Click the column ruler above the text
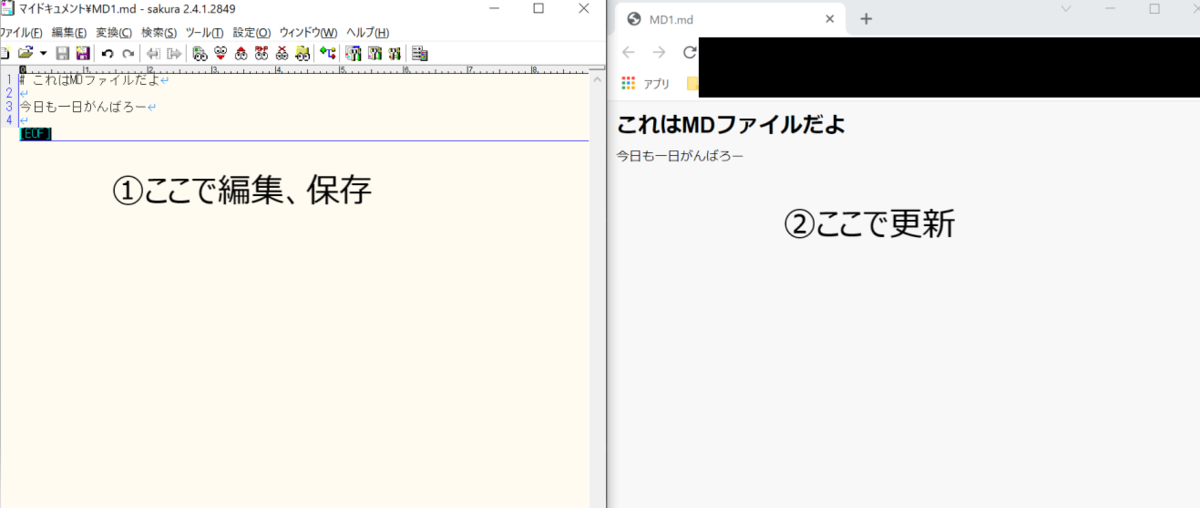1200x508 pixels. click(x=304, y=69)
